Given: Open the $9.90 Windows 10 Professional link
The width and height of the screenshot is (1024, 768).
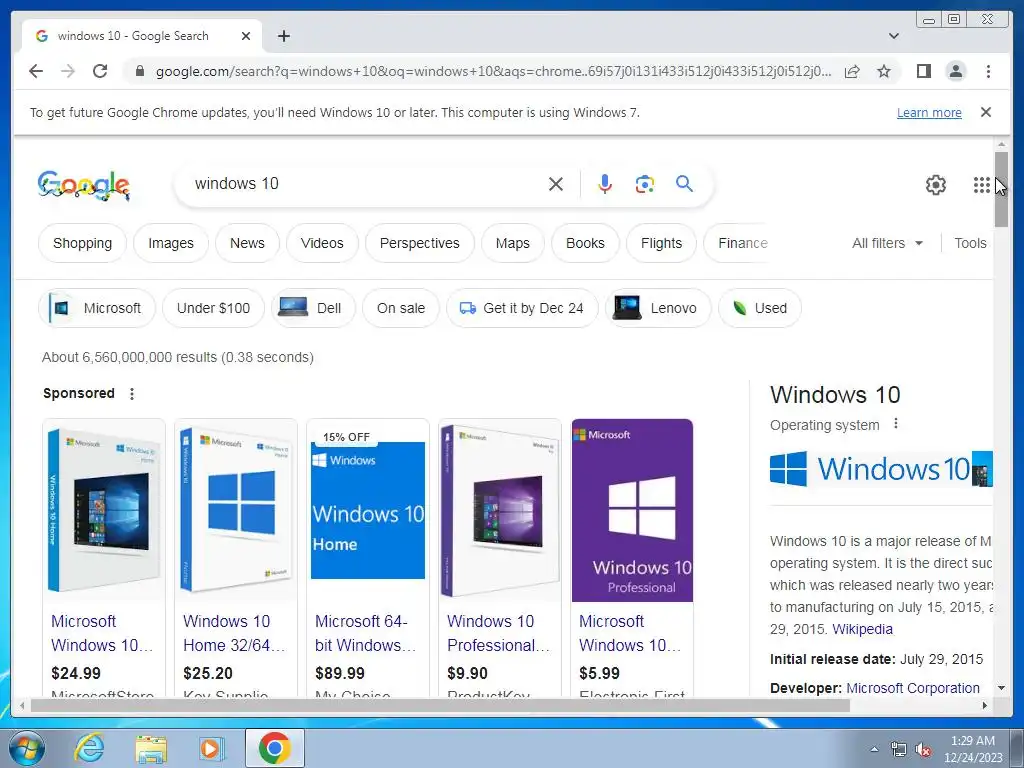Looking at the screenshot, I should pyautogui.click(x=498, y=633).
